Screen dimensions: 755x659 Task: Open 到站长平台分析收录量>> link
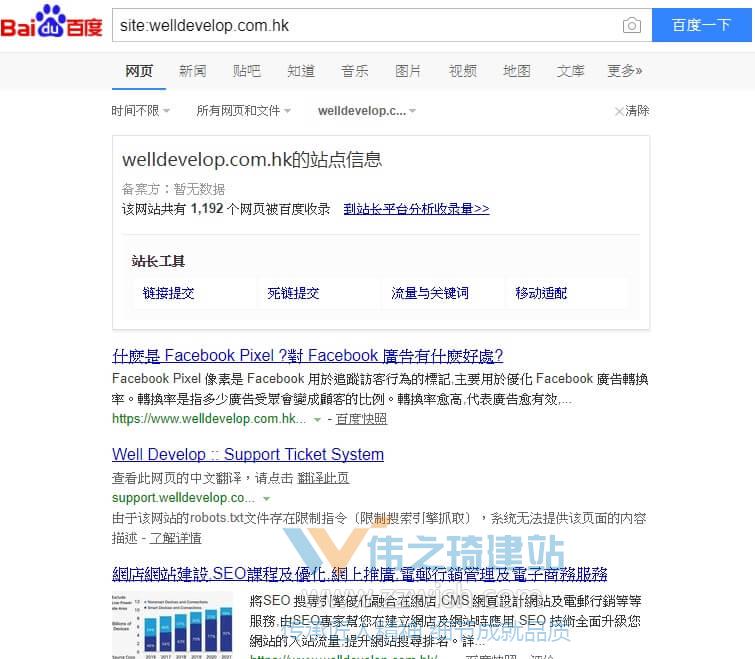[x=417, y=209]
